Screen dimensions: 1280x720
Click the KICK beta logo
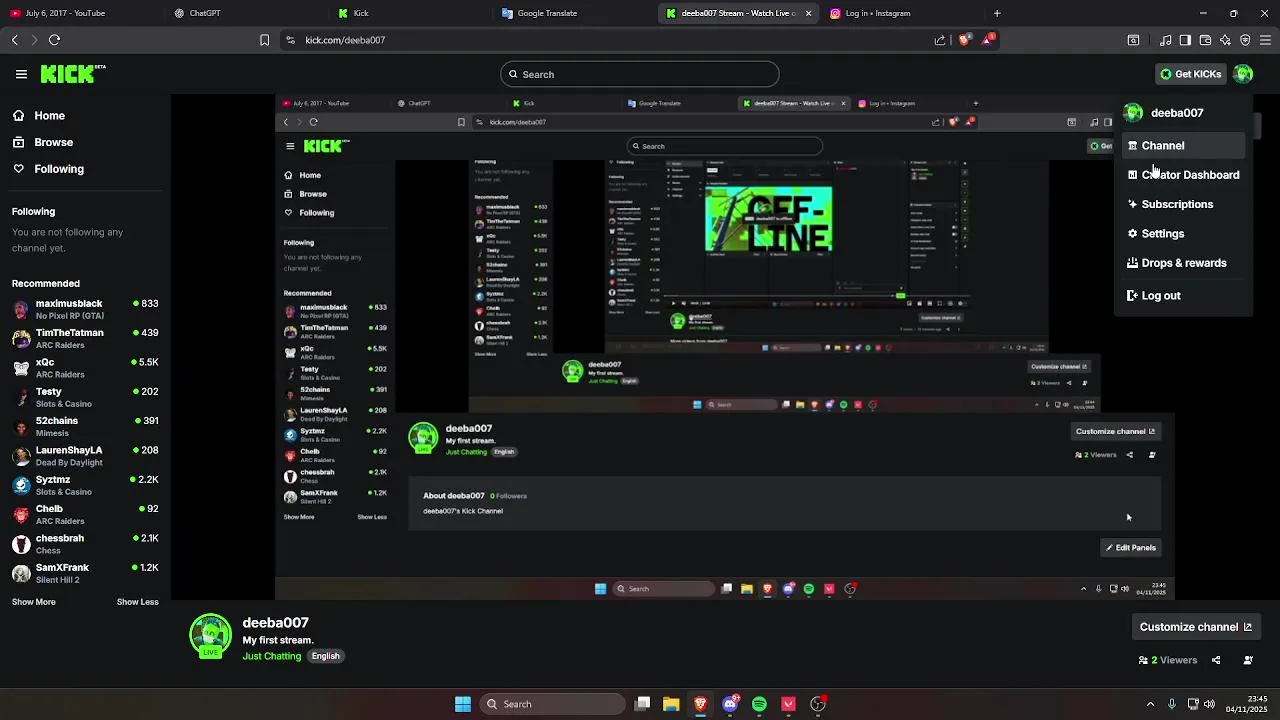tap(73, 74)
